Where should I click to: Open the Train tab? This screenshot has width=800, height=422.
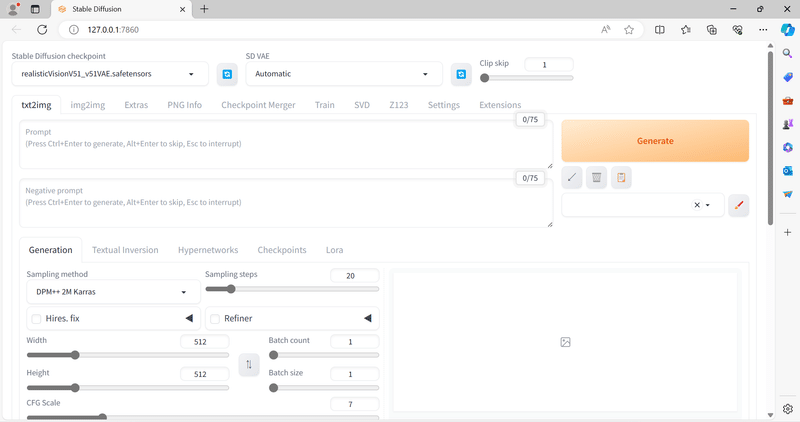point(324,105)
